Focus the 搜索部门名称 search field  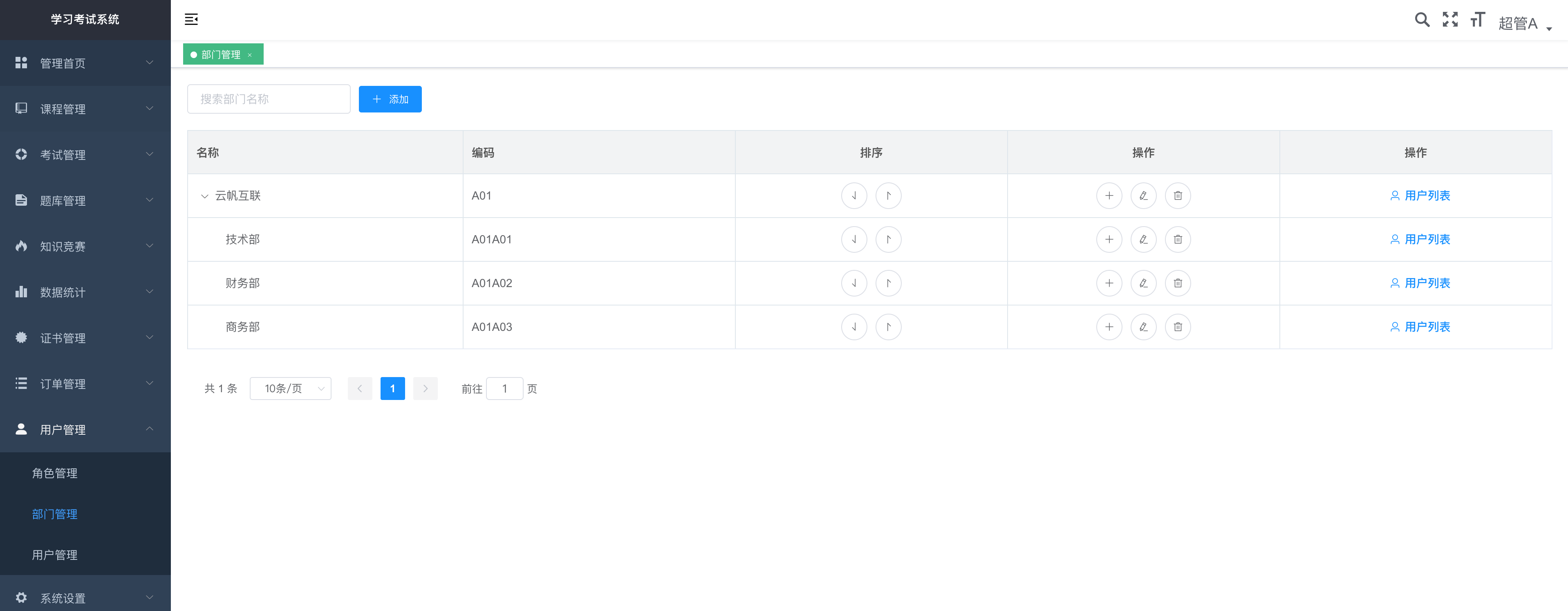(269, 99)
